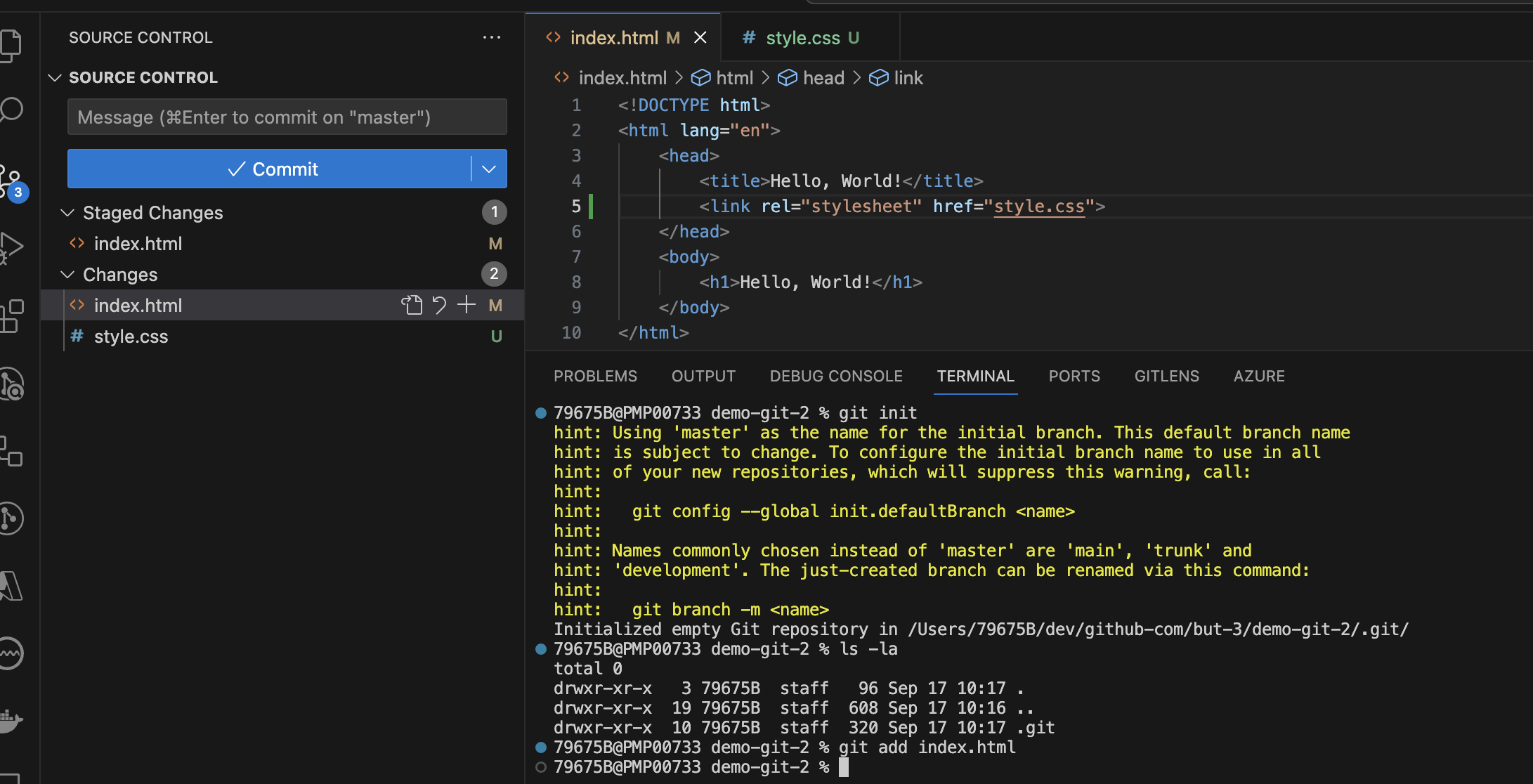Image resolution: width=1533 pixels, height=784 pixels.
Task: Select the TERMINAL panel tab
Action: [x=975, y=376]
